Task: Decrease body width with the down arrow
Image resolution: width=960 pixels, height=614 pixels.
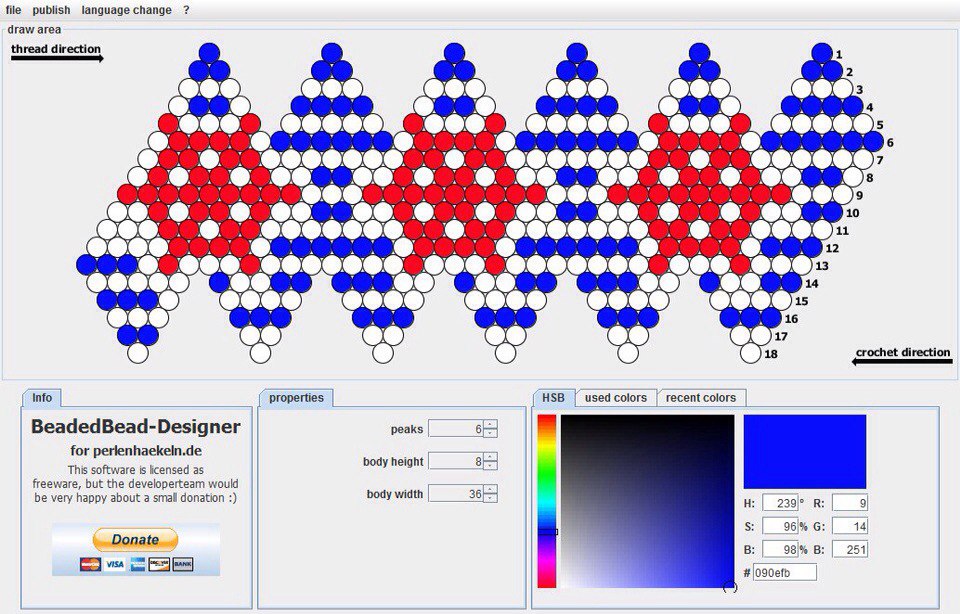Action: click(x=490, y=498)
